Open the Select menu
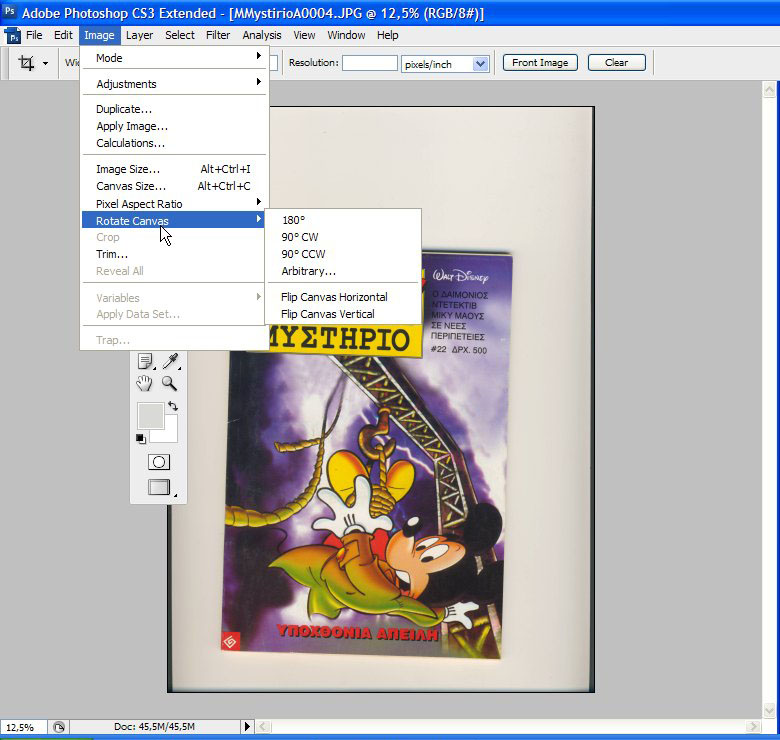Image resolution: width=780 pixels, height=740 pixels. click(180, 35)
